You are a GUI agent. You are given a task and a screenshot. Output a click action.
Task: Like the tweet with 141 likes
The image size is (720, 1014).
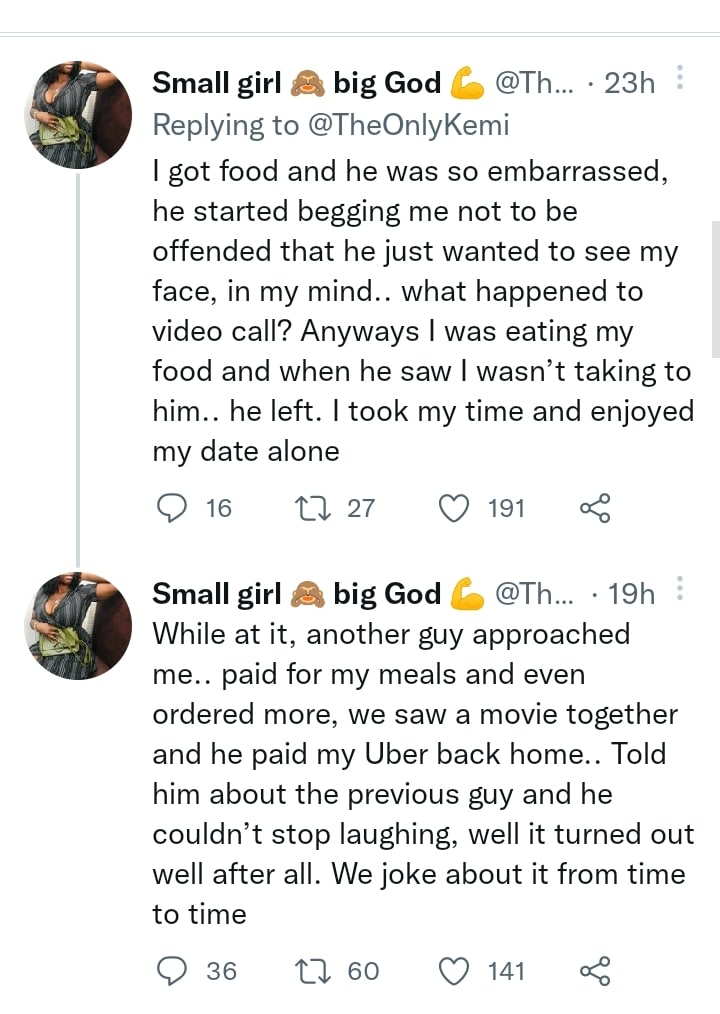455,970
